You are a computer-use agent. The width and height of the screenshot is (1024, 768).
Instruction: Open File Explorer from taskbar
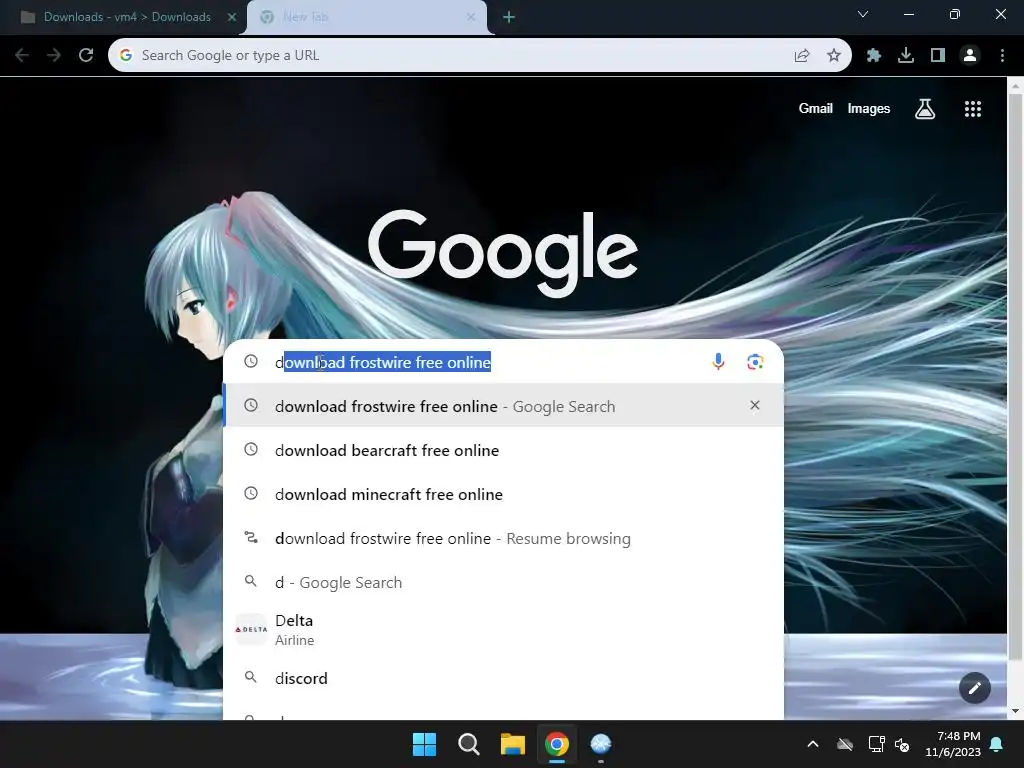[513, 744]
